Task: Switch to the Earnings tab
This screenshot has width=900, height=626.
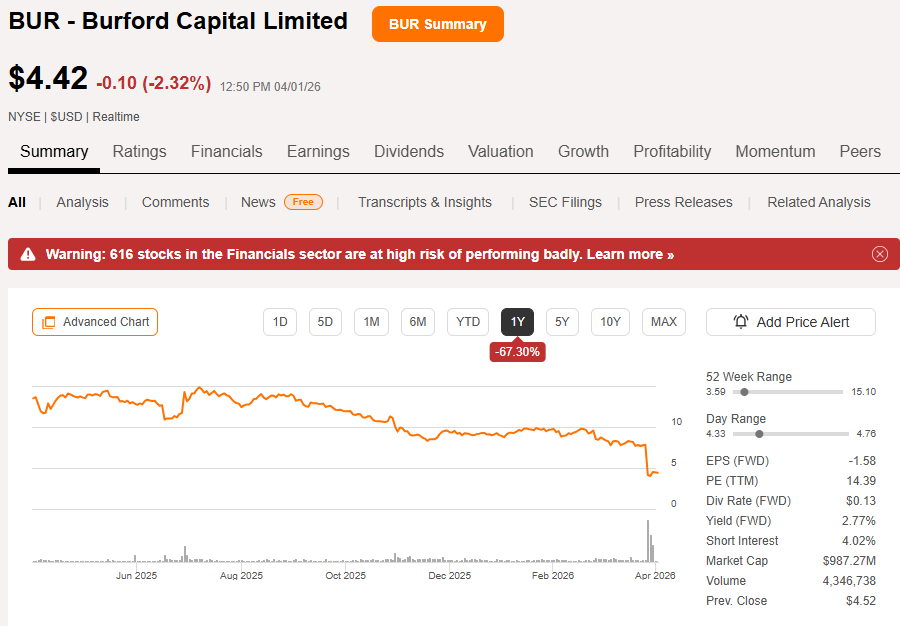Action: click(318, 151)
